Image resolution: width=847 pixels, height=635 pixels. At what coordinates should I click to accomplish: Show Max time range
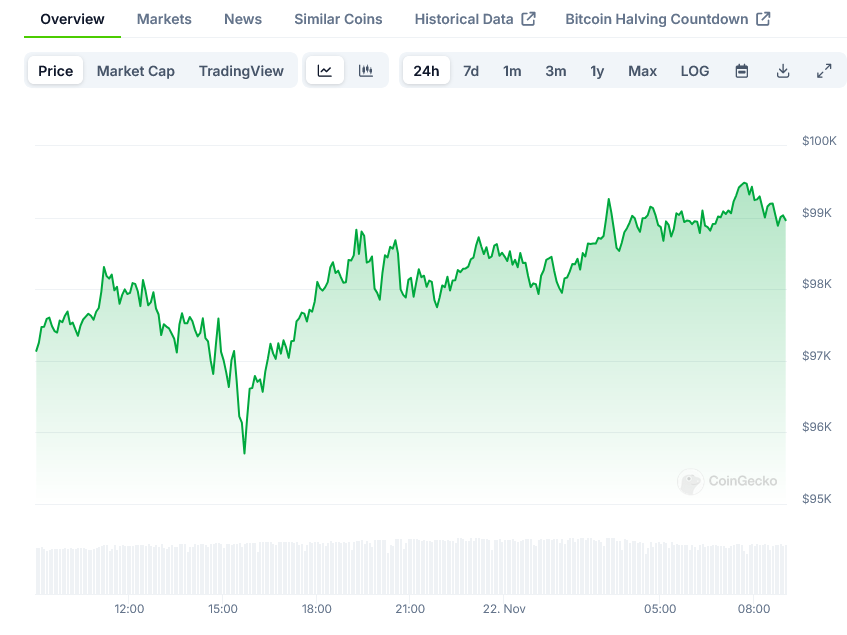(x=642, y=71)
